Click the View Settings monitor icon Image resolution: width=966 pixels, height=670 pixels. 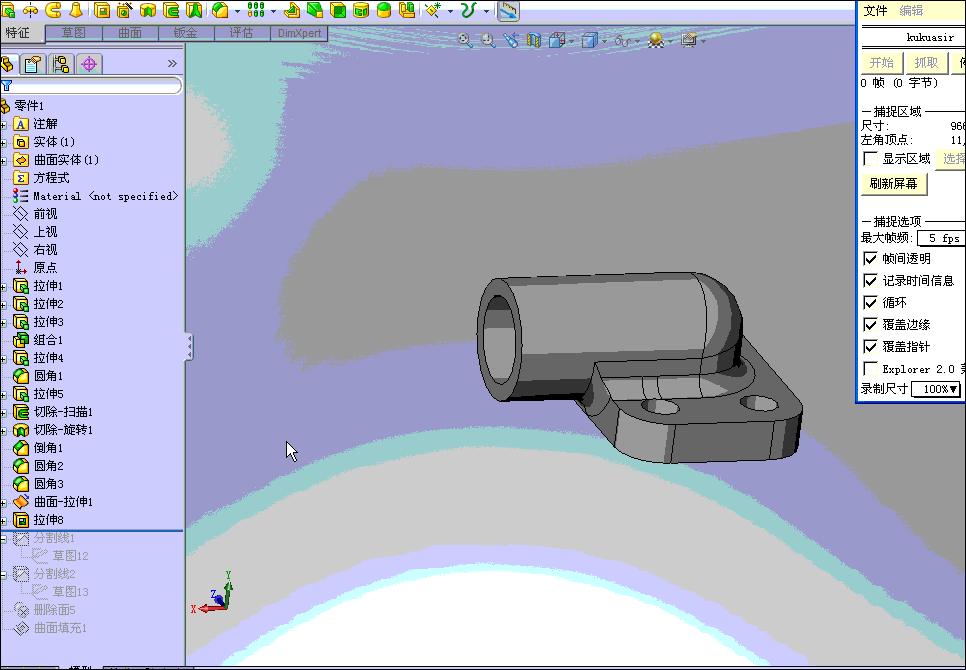click(689, 41)
